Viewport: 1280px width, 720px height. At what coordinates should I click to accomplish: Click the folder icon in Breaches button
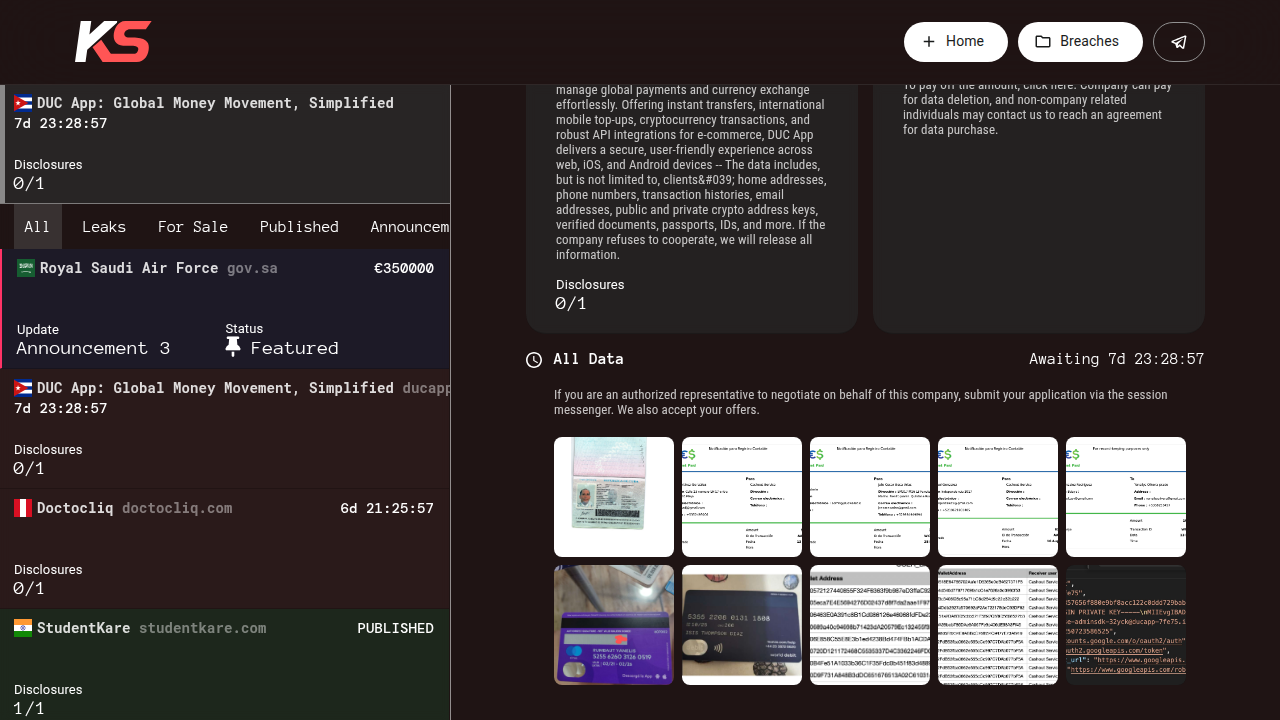tap(1043, 42)
